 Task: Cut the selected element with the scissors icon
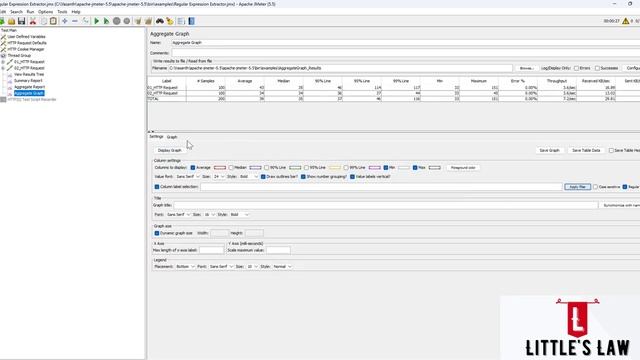click(33, 21)
